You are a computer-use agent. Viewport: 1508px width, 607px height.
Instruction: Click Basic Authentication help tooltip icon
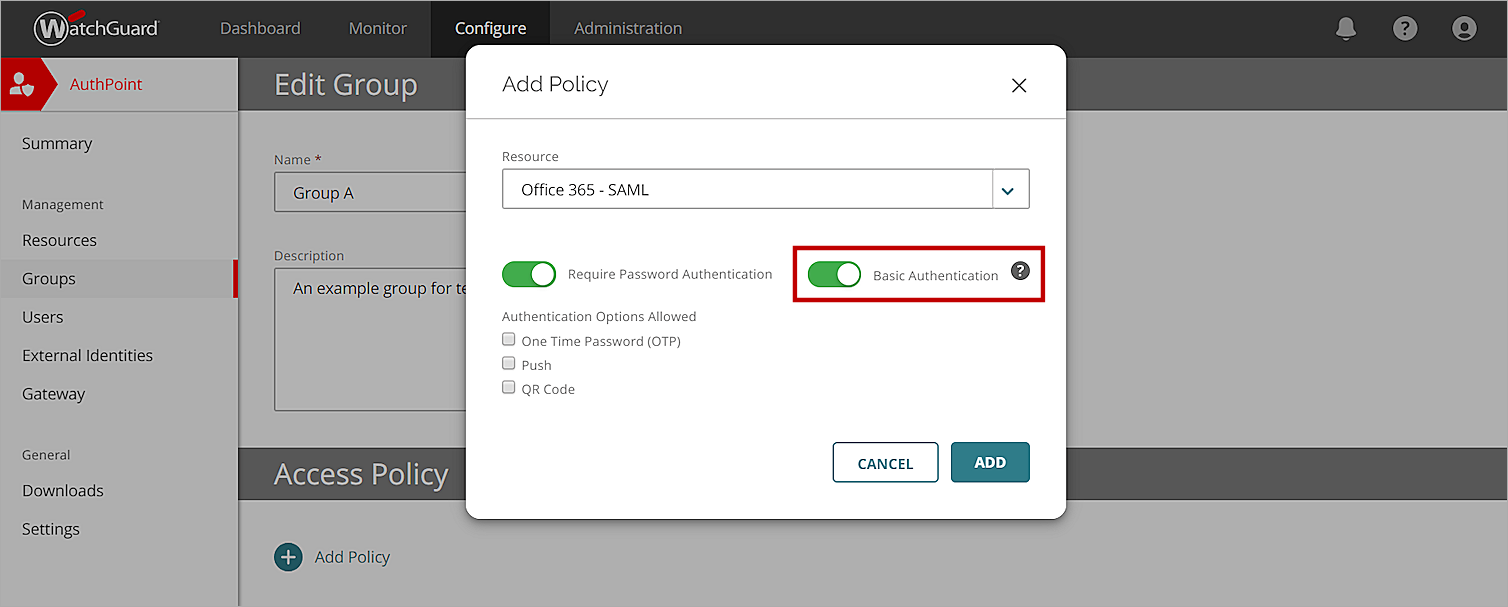(x=1020, y=270)
